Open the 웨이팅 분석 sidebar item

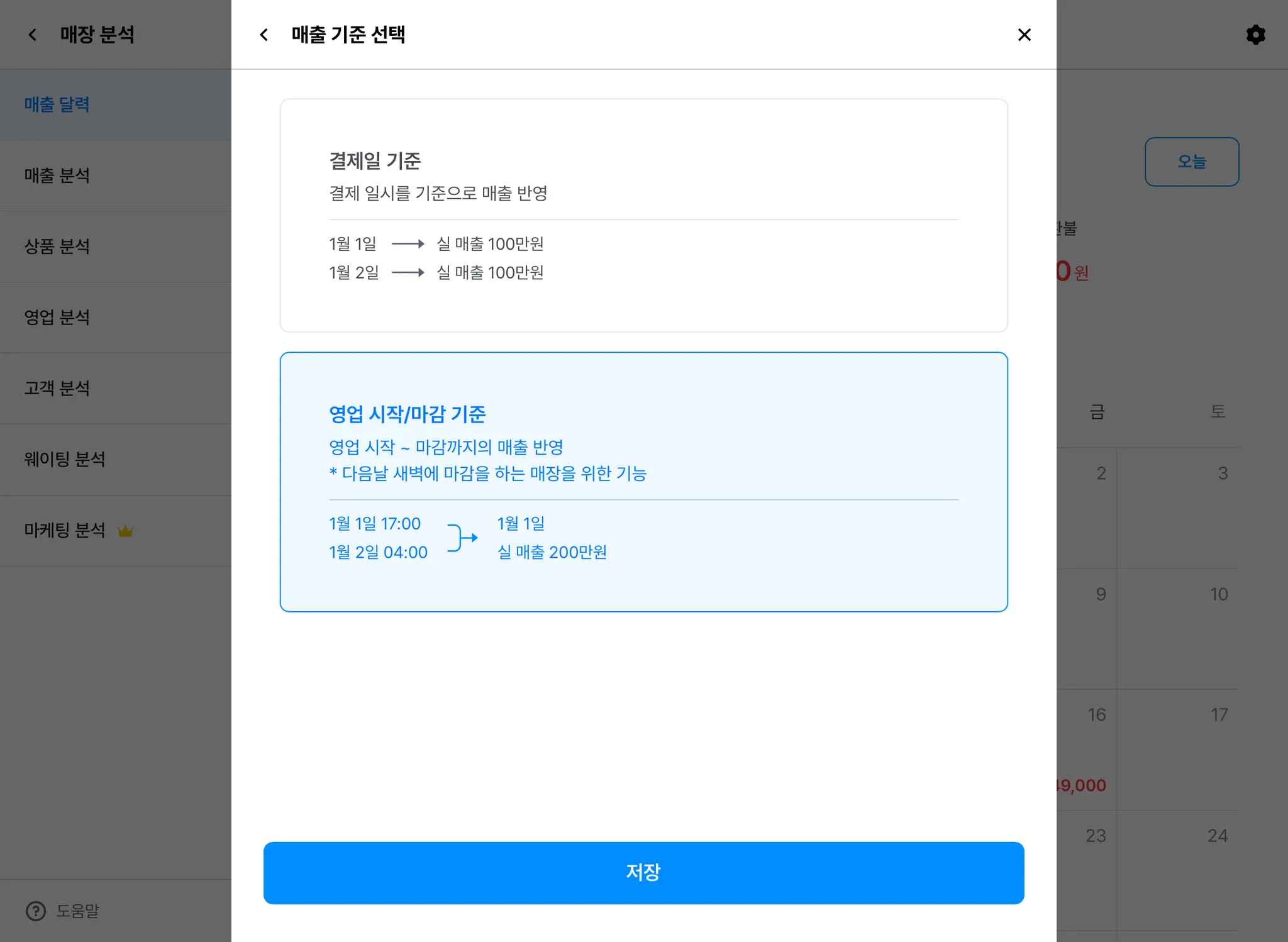click(x=65, y=460)
